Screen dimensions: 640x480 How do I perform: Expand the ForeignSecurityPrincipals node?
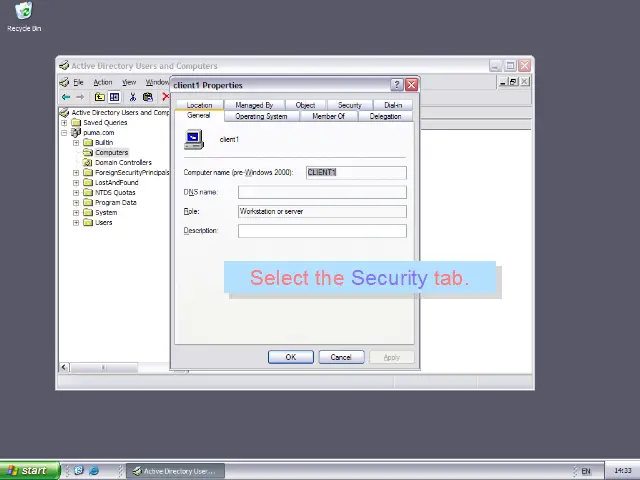[76, 173]
